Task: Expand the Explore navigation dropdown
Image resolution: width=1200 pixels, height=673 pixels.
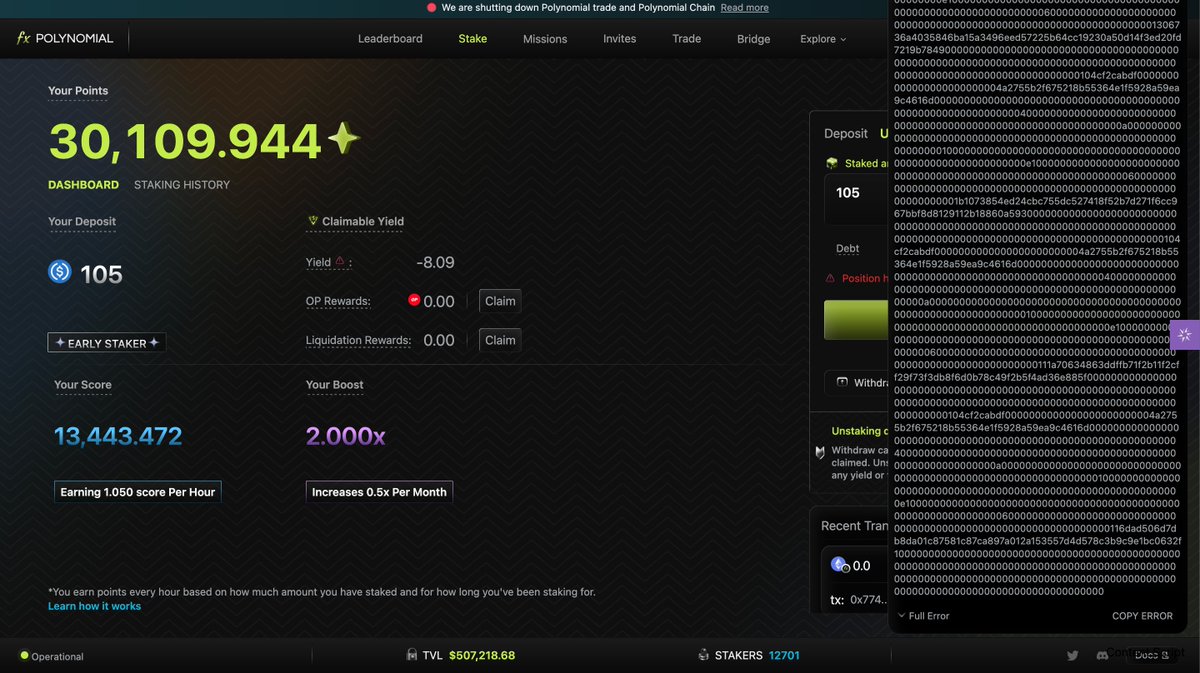Action: (822, 39)
